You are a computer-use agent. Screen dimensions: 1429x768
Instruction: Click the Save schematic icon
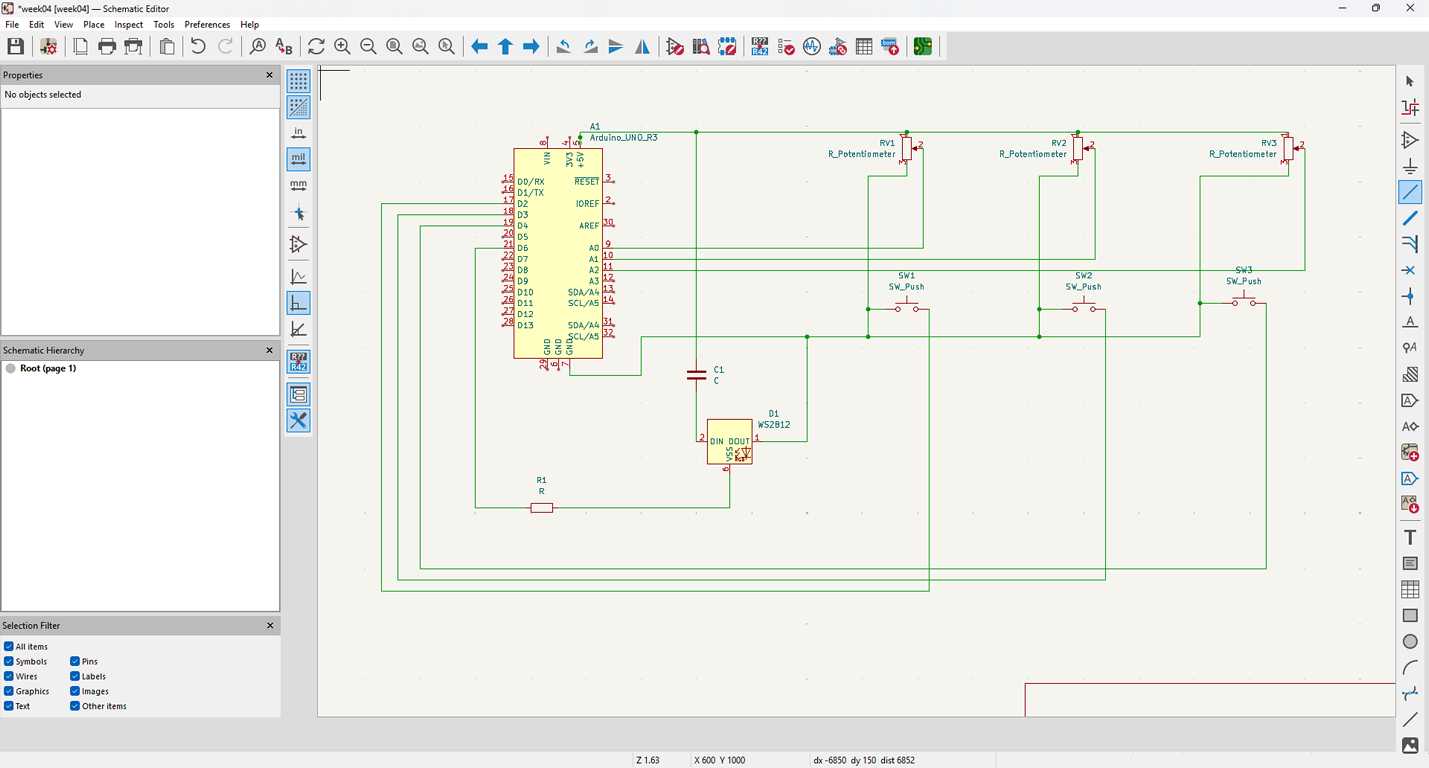click(15, 46)
